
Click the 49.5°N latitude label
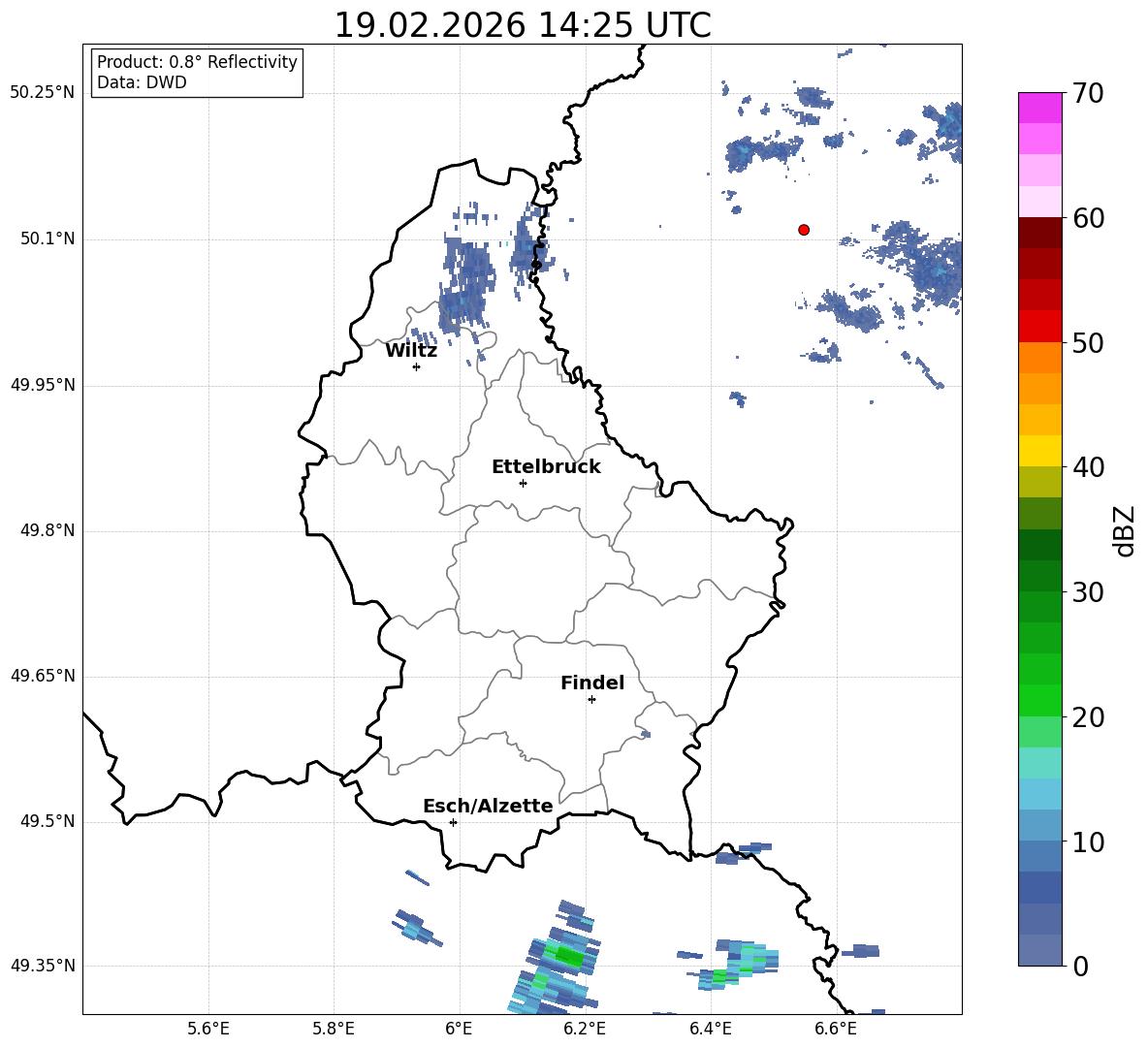[x=48, y=822]
